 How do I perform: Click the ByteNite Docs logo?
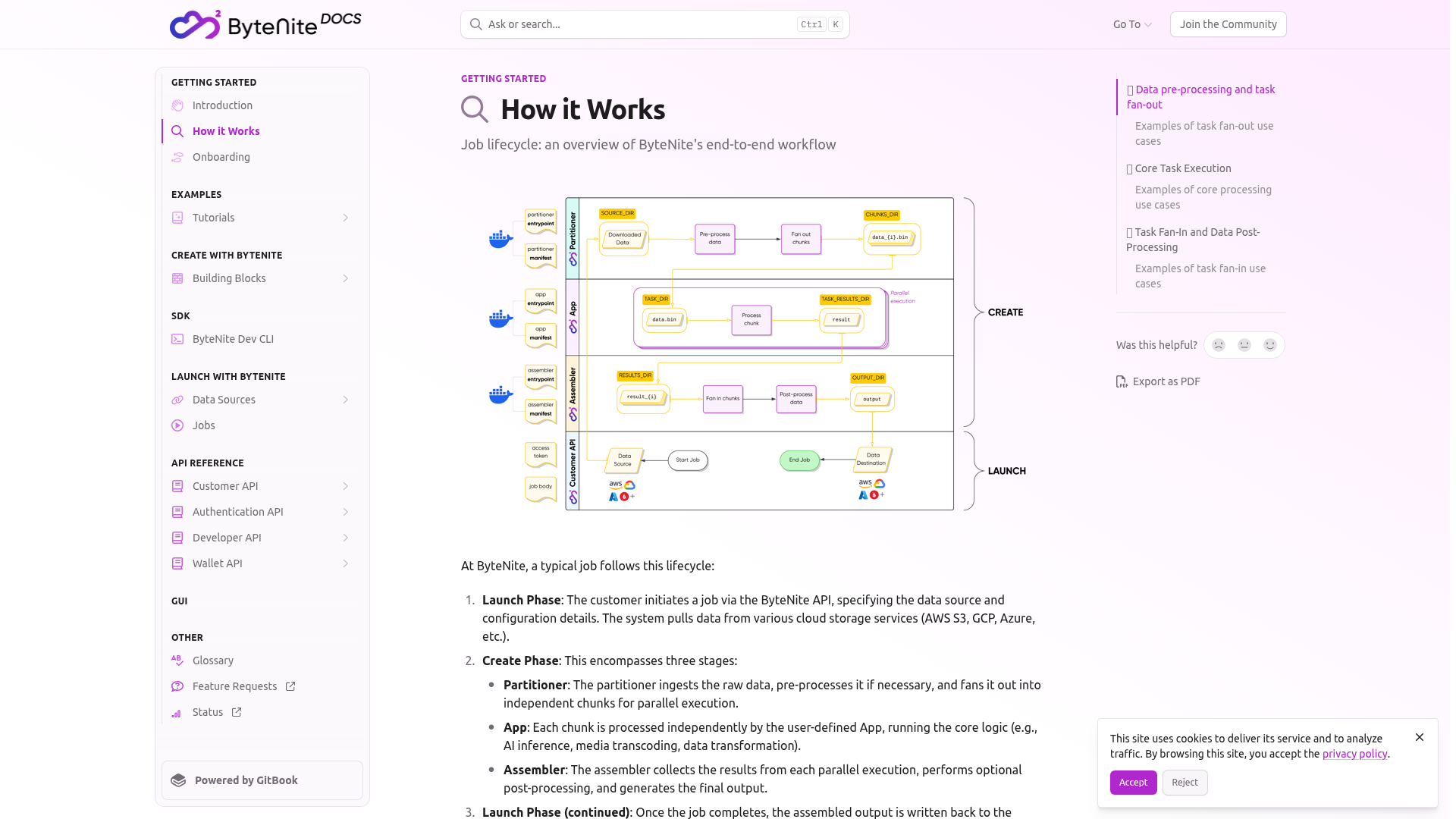pos(265,24)
